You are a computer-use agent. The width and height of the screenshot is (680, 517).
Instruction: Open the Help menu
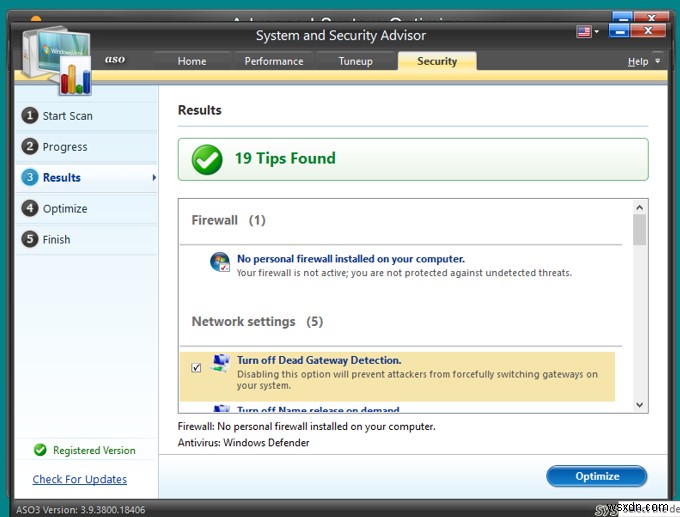coord(638,62)
